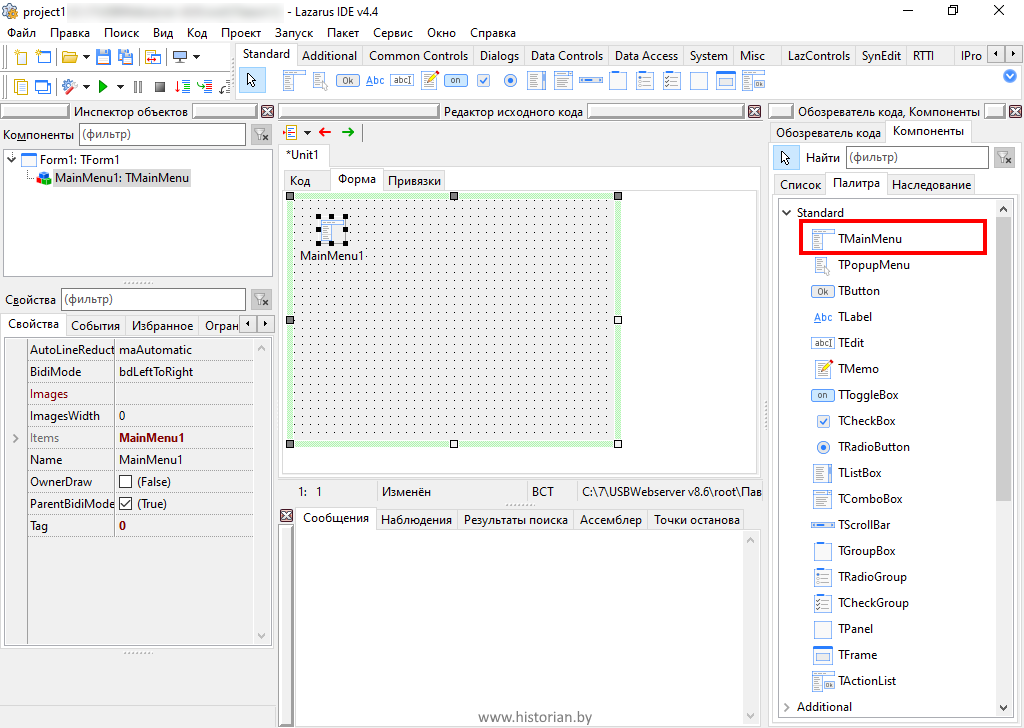
Task: Save the current file with the floppy icon
Action: point(103,57)
